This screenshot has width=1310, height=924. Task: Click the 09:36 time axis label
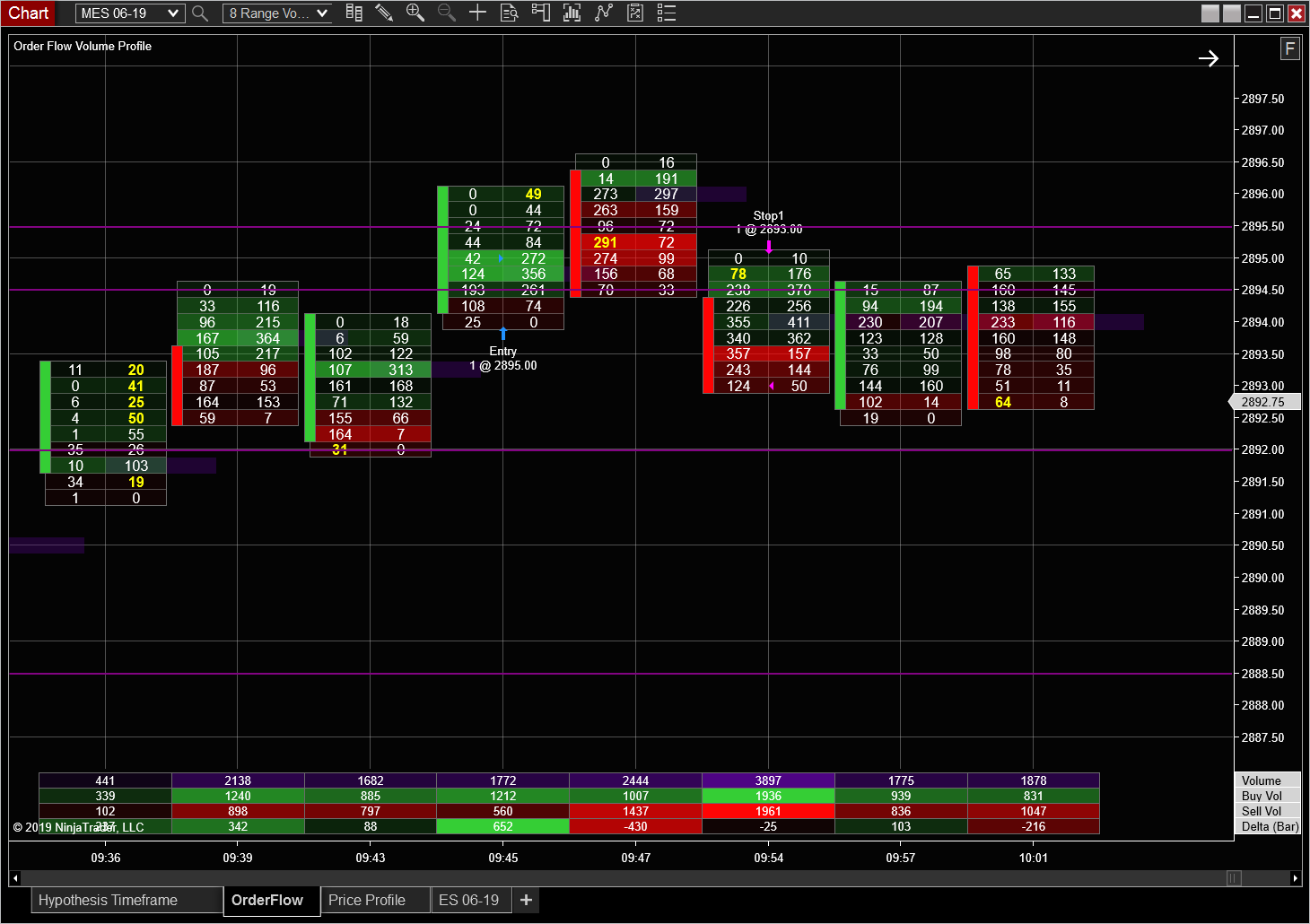tap(106, 858)
